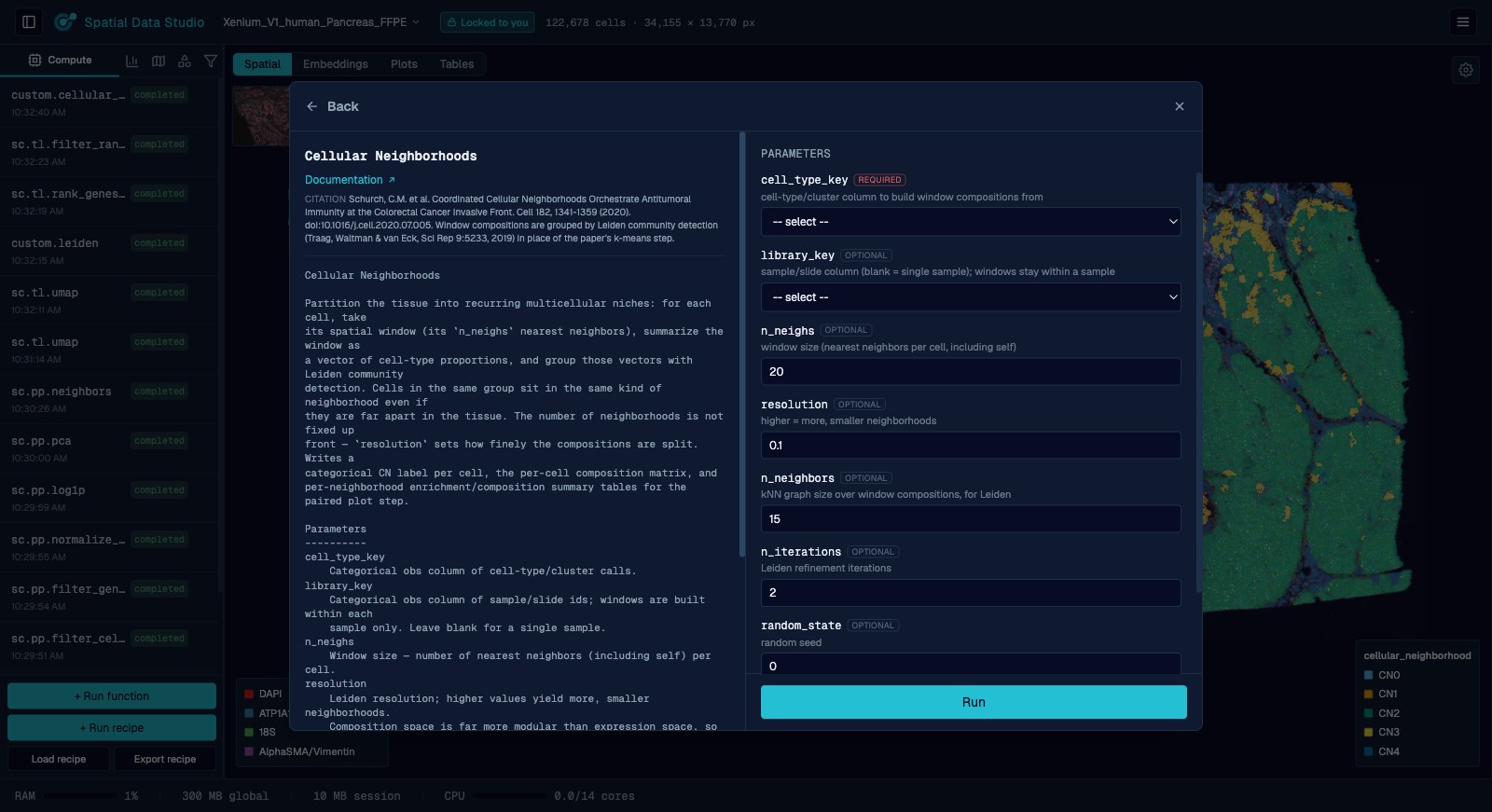1492x812 pixels.
Task: Select the sc.tl.filter_ran history entry
Action: pos(109,152)
